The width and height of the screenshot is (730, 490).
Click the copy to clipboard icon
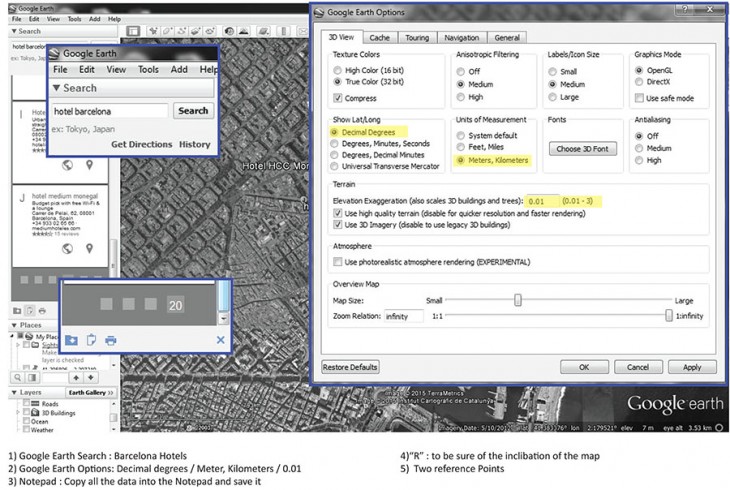(91, 340)
